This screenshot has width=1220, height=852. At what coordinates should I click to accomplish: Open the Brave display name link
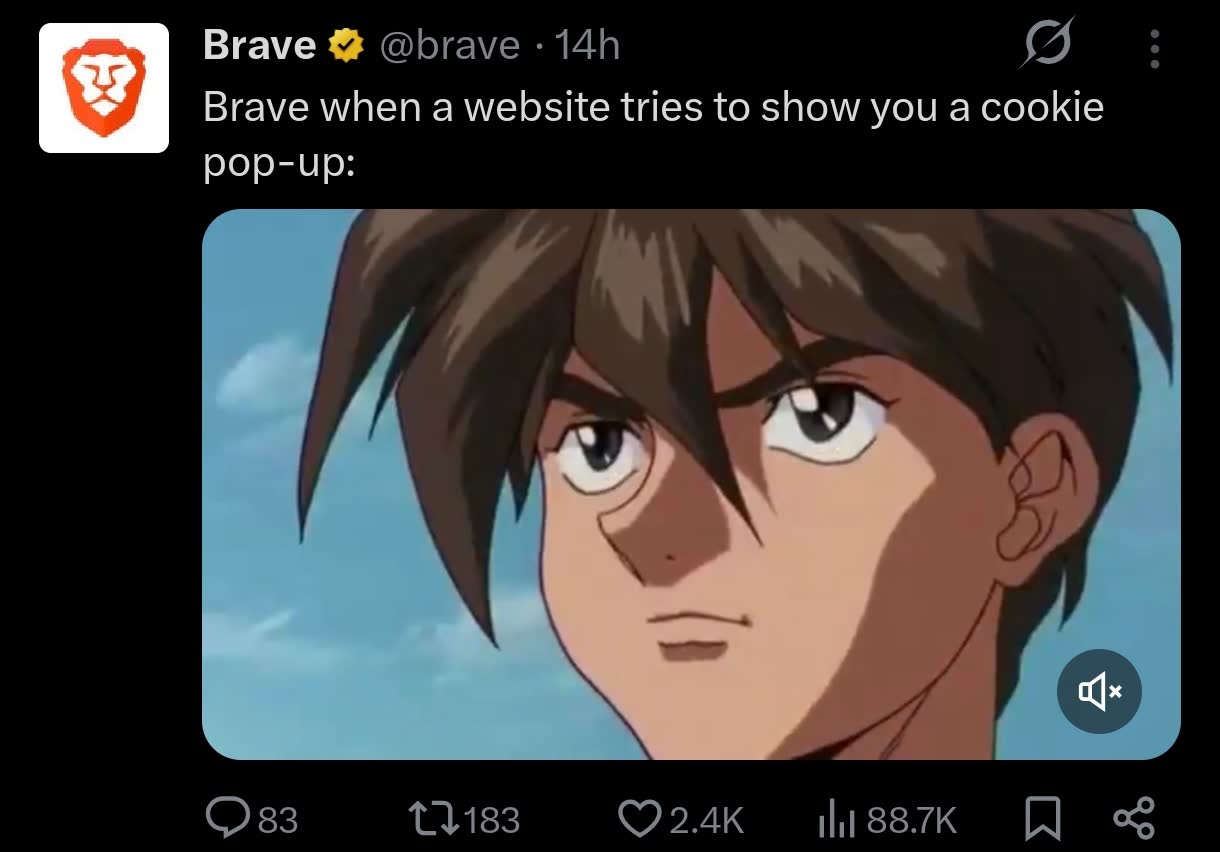[x=259, y=45]
